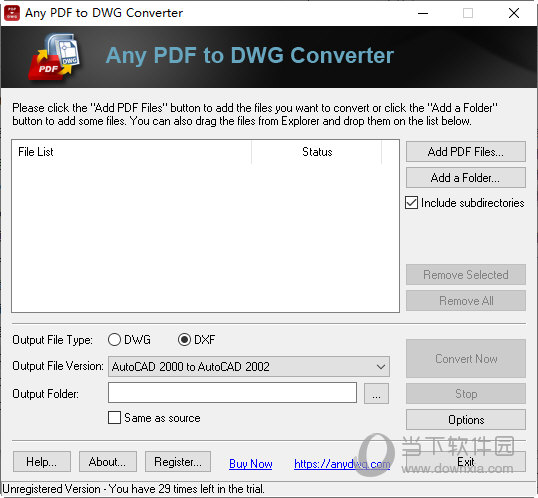Click the Output Folder text field
This screenshot has height=498, width=538.
pyautogui.click(x=232, y=393)
